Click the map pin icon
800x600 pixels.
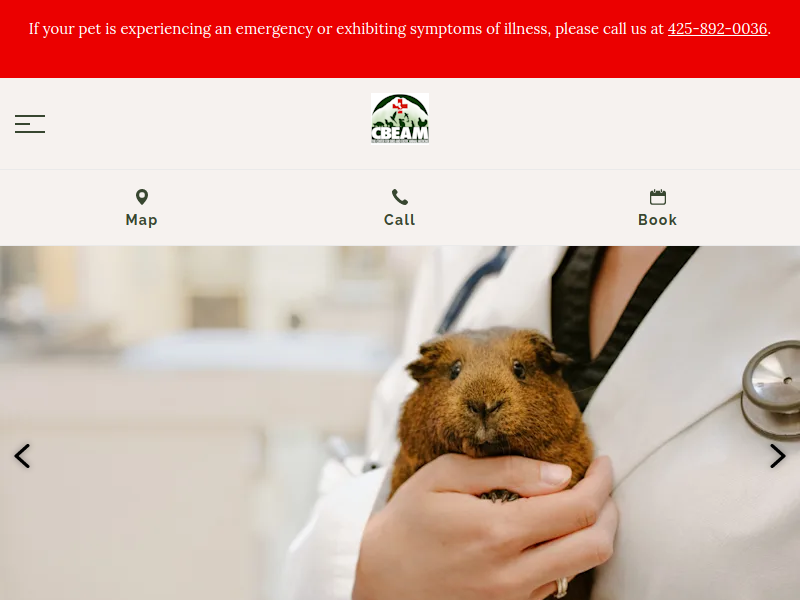tap(142, 197)
